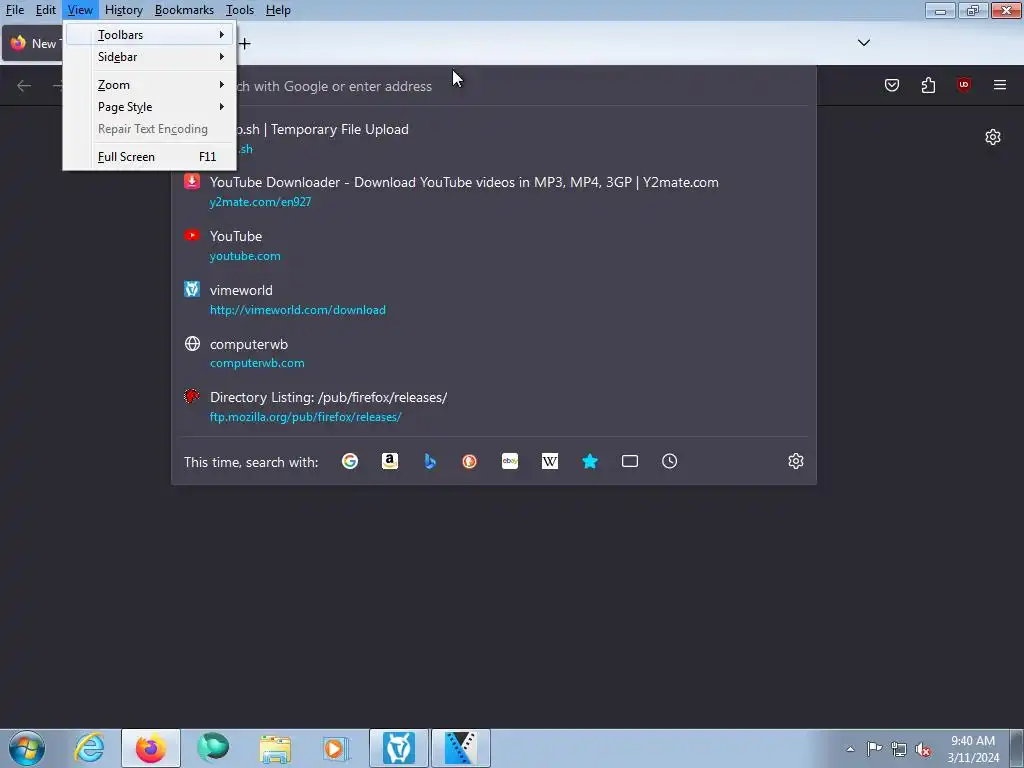This screenshot has height=768, width=1024.
Task: Search this time with eBay icon
Action: click(x=510, y=461)
